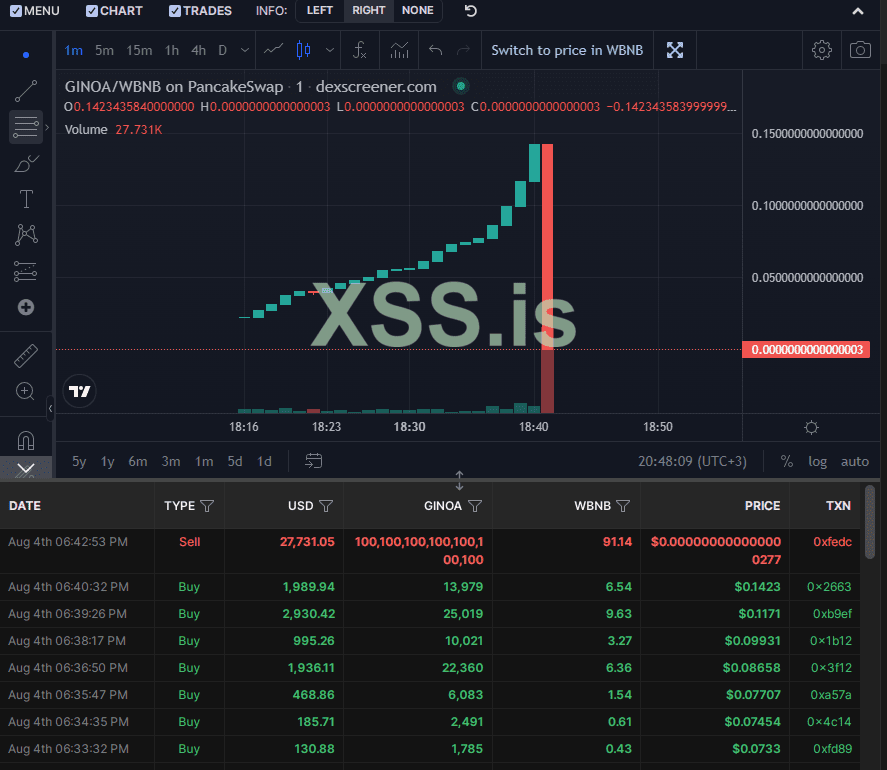Viewport: 887px width, 770px height.
Task: Open the GINOA column filter
Action: [475, 506]
